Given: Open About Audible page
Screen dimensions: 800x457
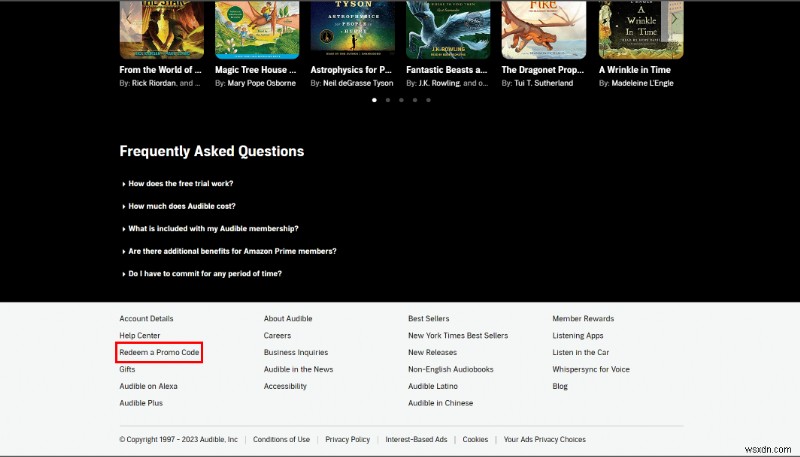Looking at the screenshot, I should coord(288,318).
